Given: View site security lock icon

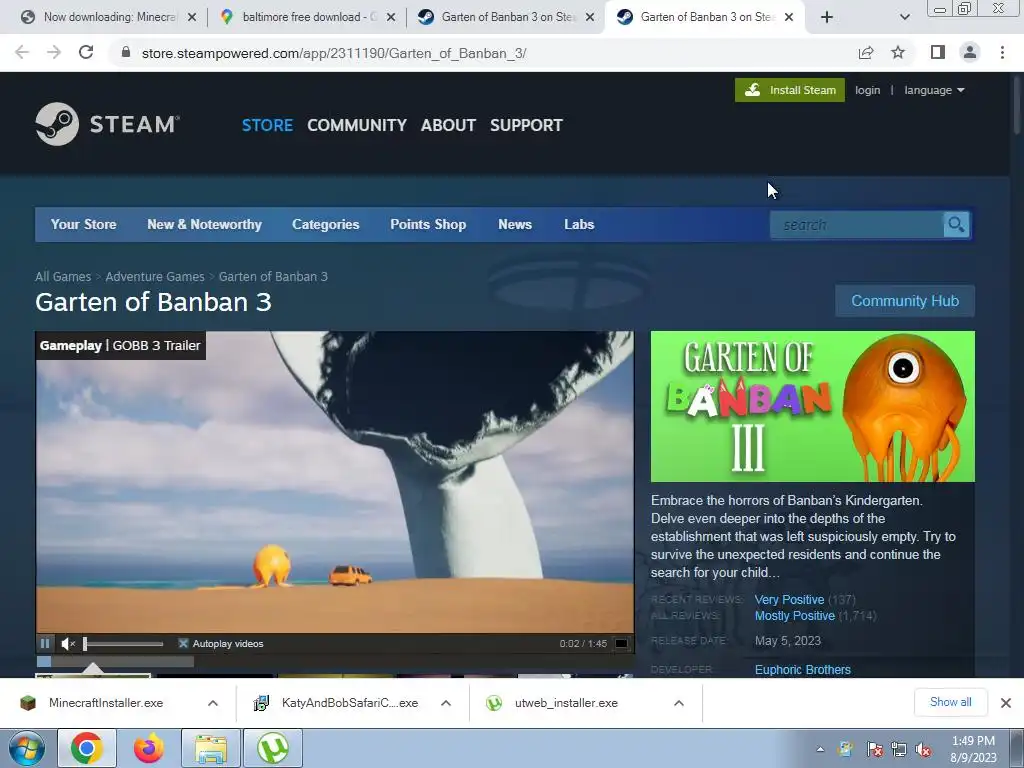Looking at the screenshot, I should (126, 53).
